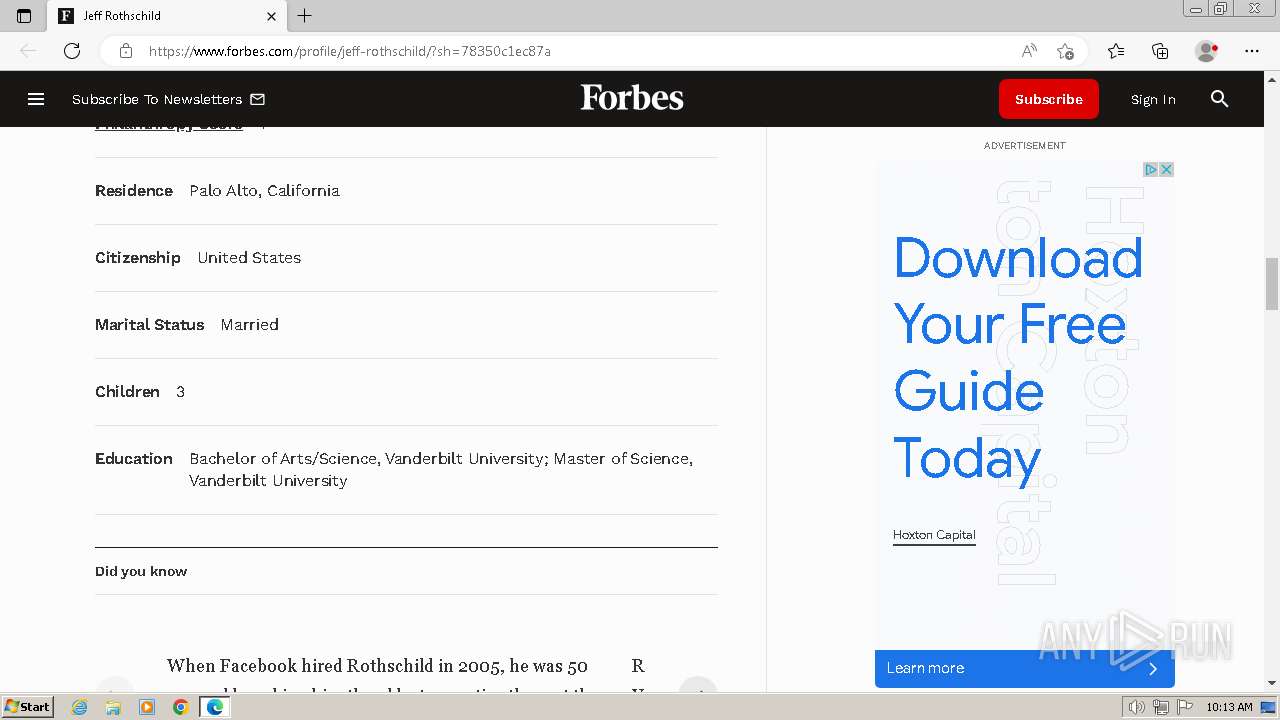Select the Jeff Rothschild browser tab
Viewport: 1280px width, 720px height.
pos(168,16)
